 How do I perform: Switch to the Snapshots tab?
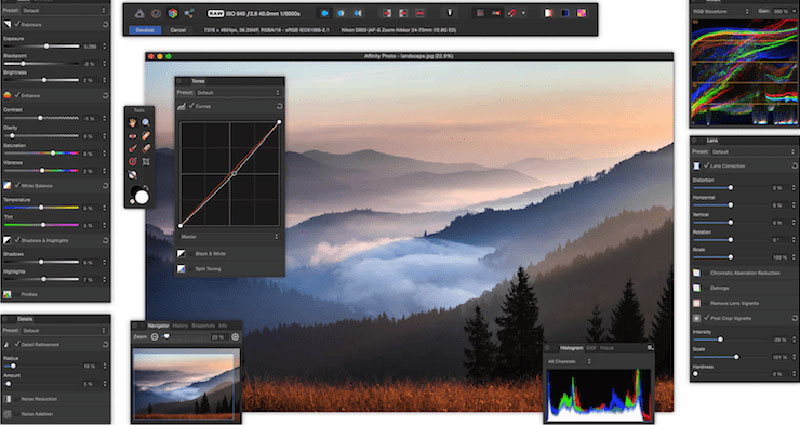click(x=203, y=326)
